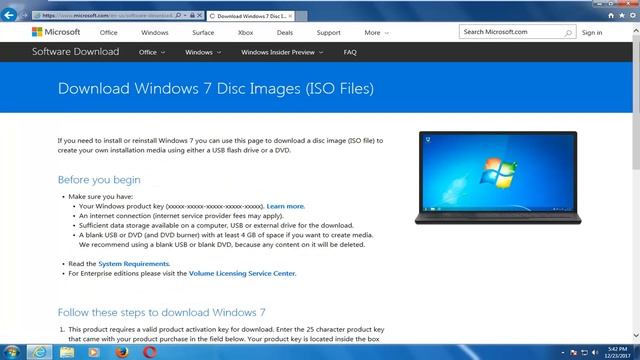
Task: Open the File Explorer folder taskbar icon
Action: tap(67, 352)
